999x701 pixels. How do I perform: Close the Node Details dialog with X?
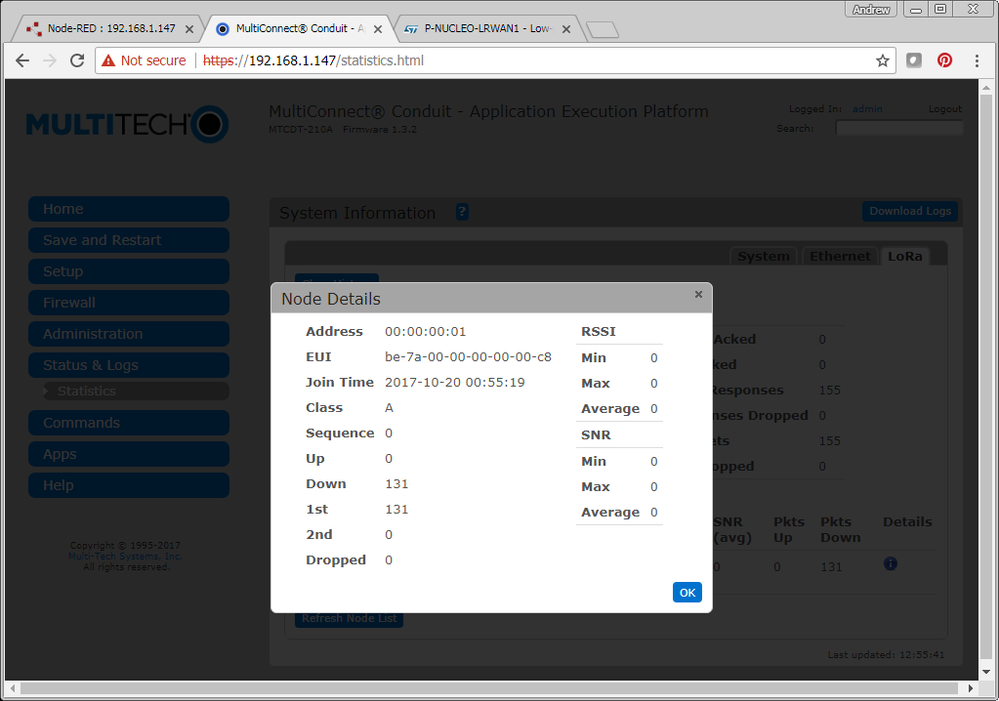pyautogui.click(x=698, y=294)
